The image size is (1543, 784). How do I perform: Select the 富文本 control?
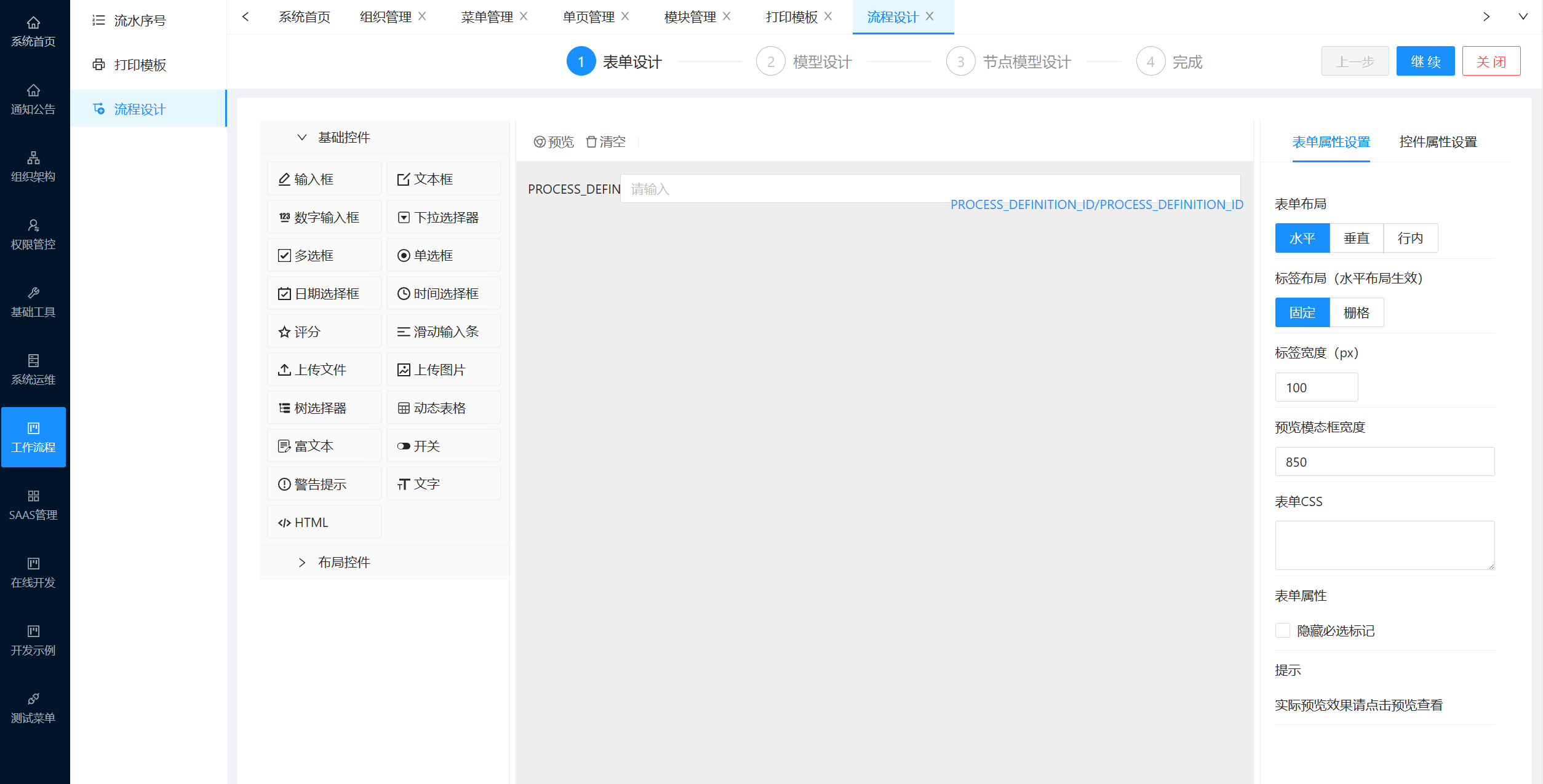point(324,446)
